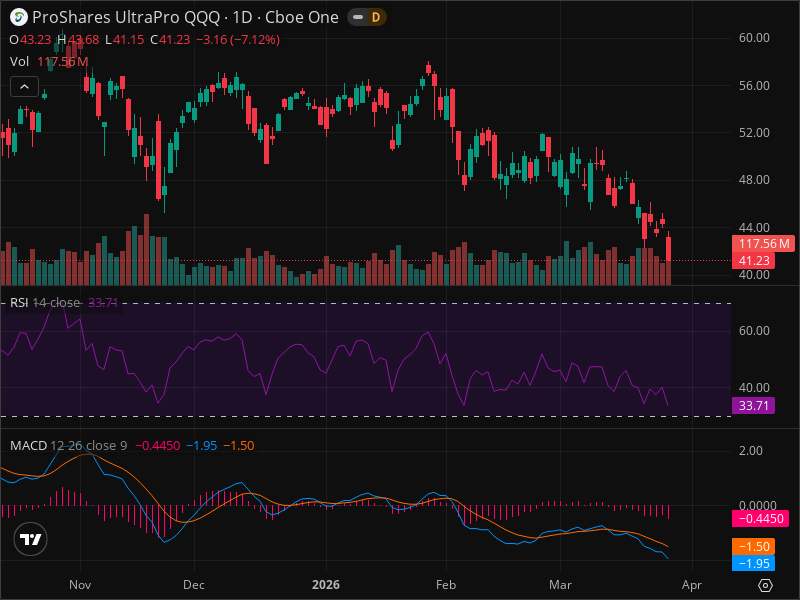Click the low price L41.15 value
The width and height of the screenshot is (800, 600).
[124, 40]
